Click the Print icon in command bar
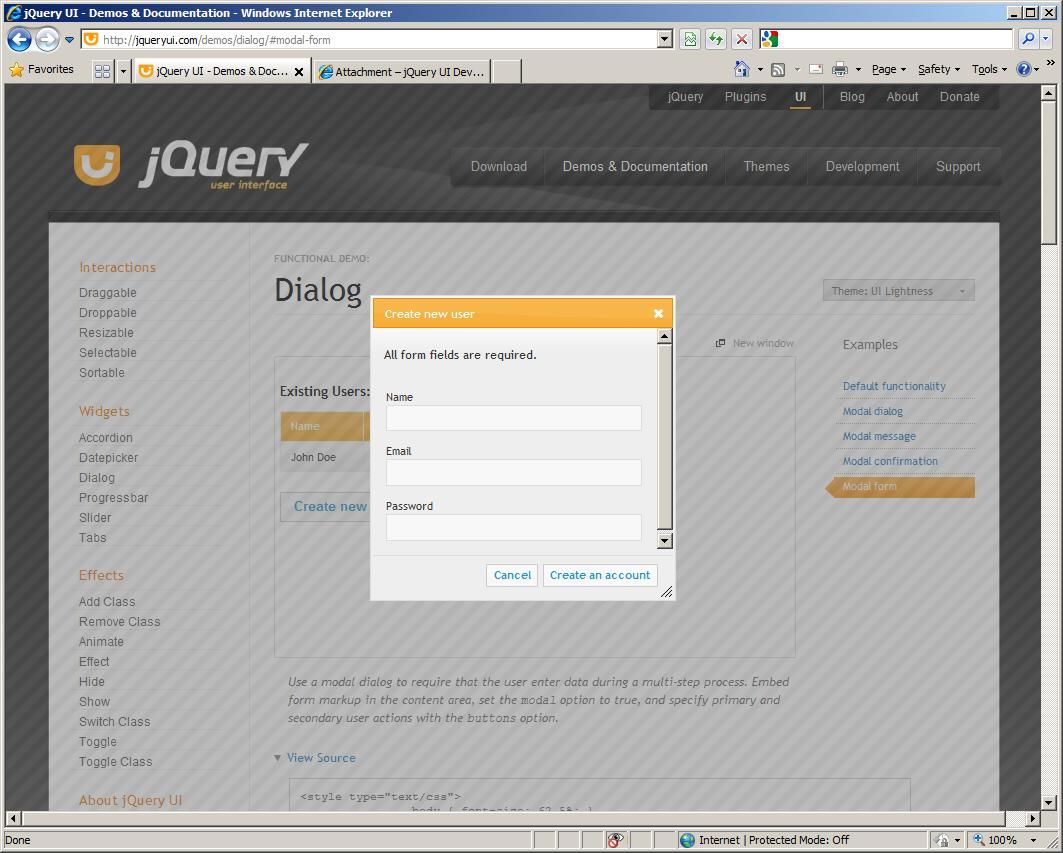Image resolution: width=1063 pixels, height=853 pixels. (x=839, y=69)
